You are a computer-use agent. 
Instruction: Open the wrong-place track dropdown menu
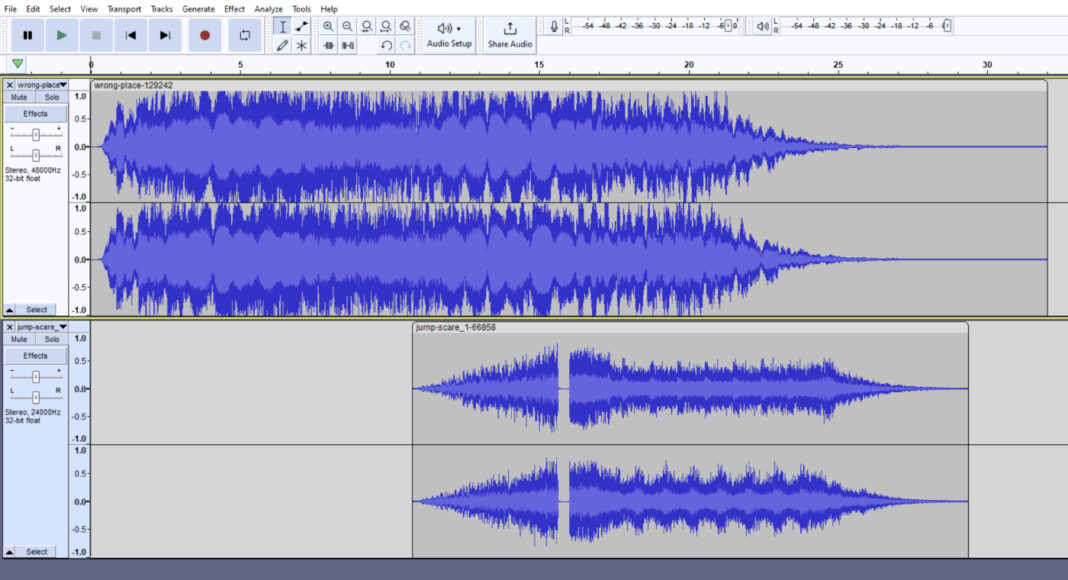click(x=62, y=85)
